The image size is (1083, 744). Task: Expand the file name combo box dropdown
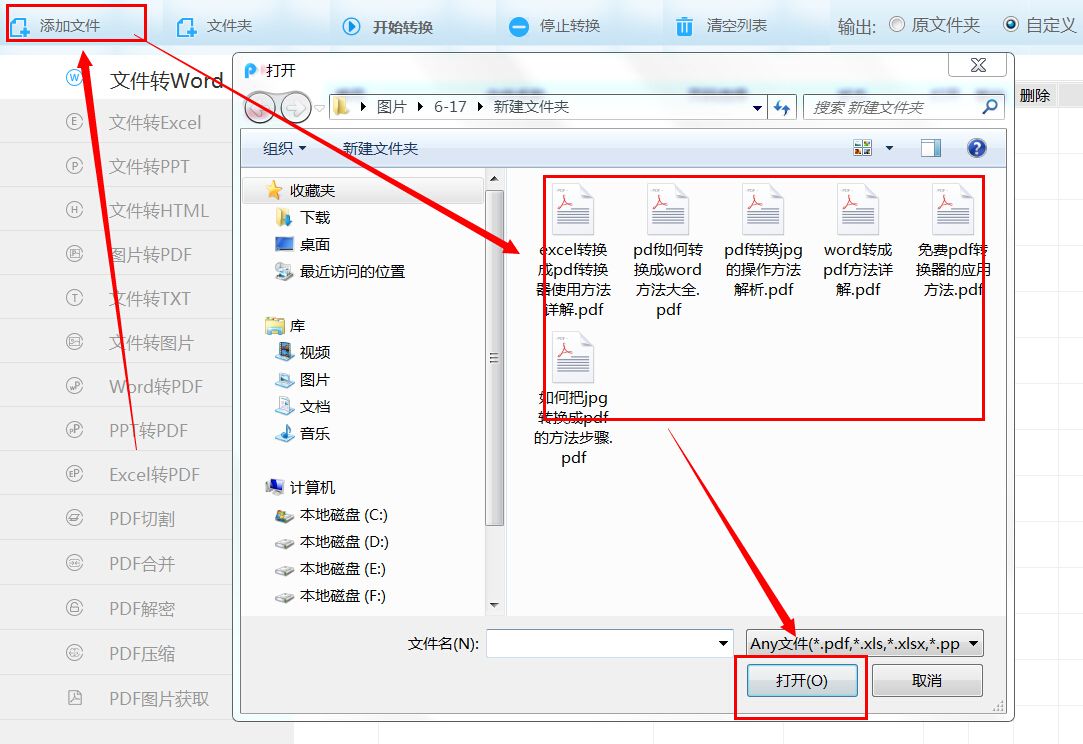pos(724,643)
